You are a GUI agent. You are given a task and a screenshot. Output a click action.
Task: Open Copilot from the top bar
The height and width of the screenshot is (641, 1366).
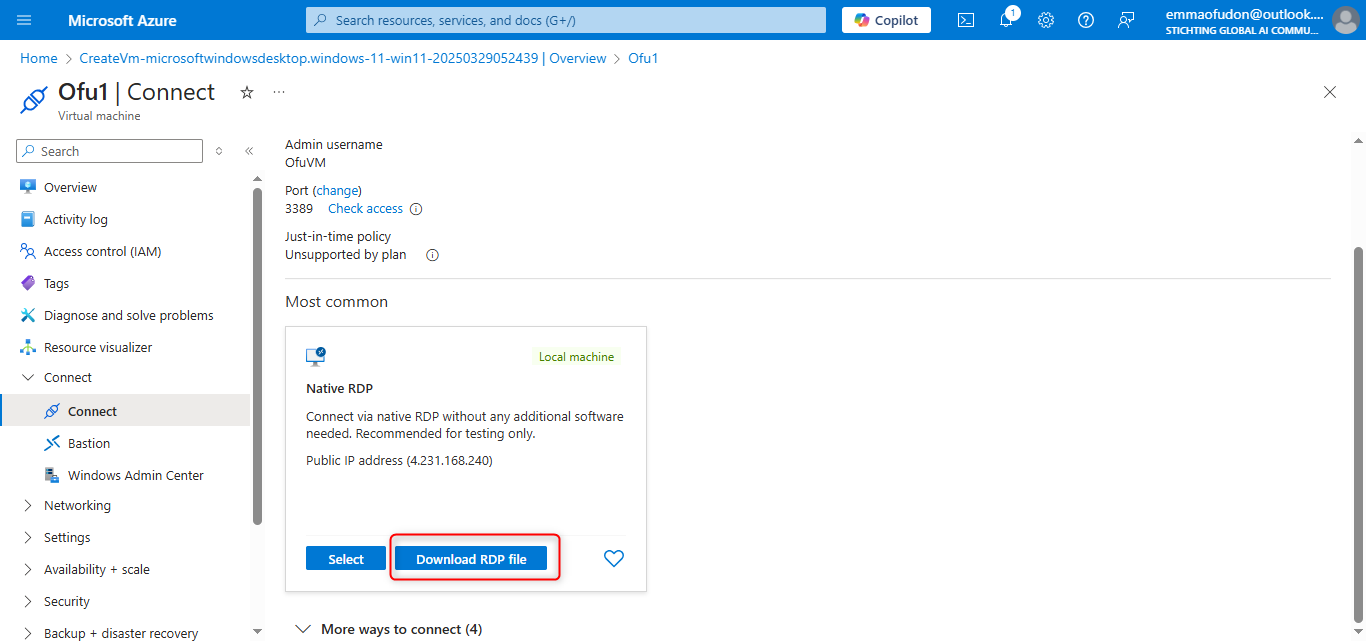tap(887, 20)
